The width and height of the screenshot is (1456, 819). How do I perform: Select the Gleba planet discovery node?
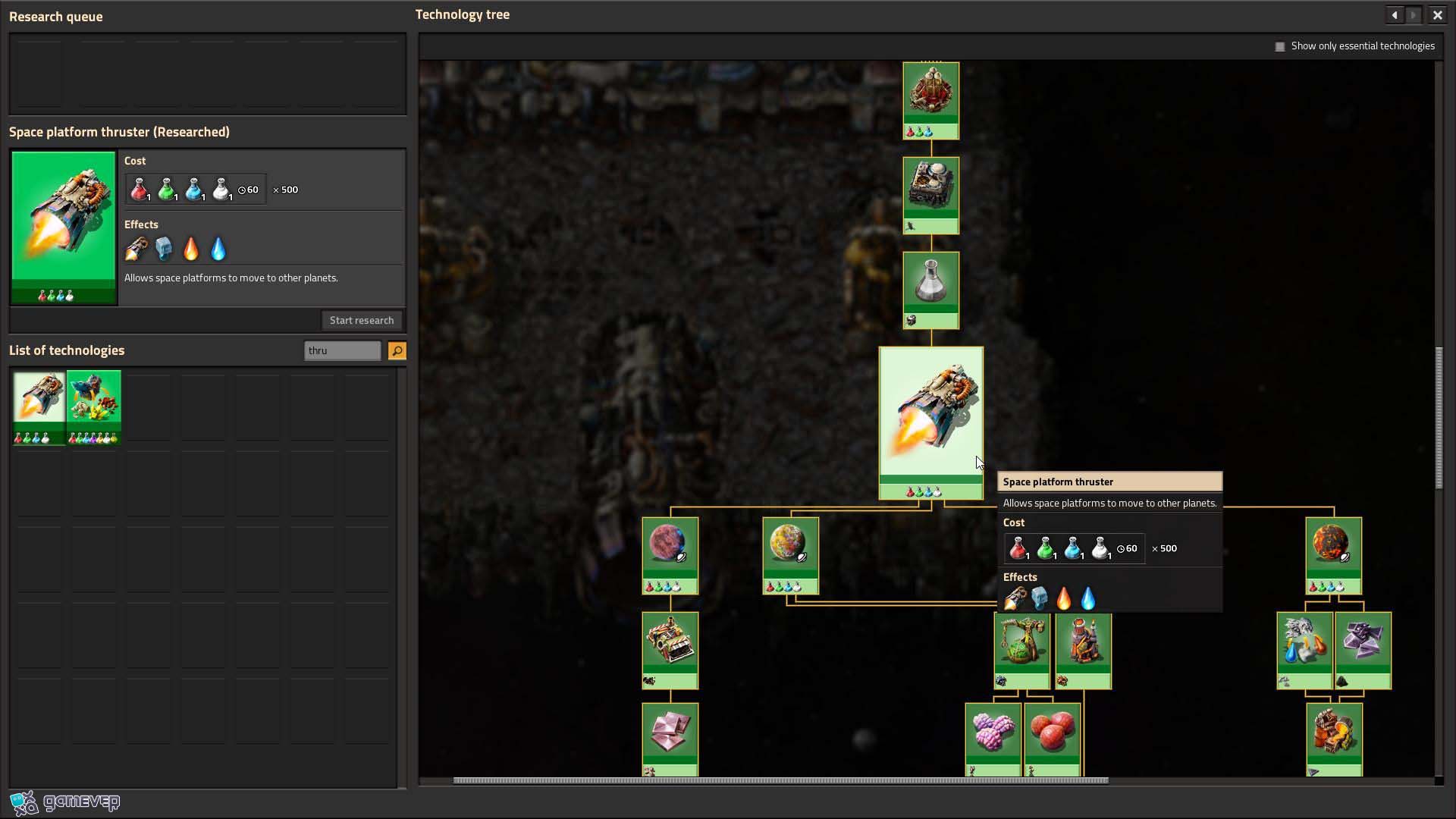tap(790, 556)
